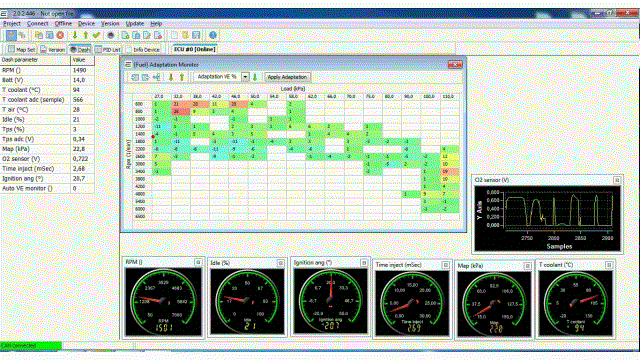Click the small square button on O2 sensor graph
Viewport: 640px width, 360px height.
[617, 180]
